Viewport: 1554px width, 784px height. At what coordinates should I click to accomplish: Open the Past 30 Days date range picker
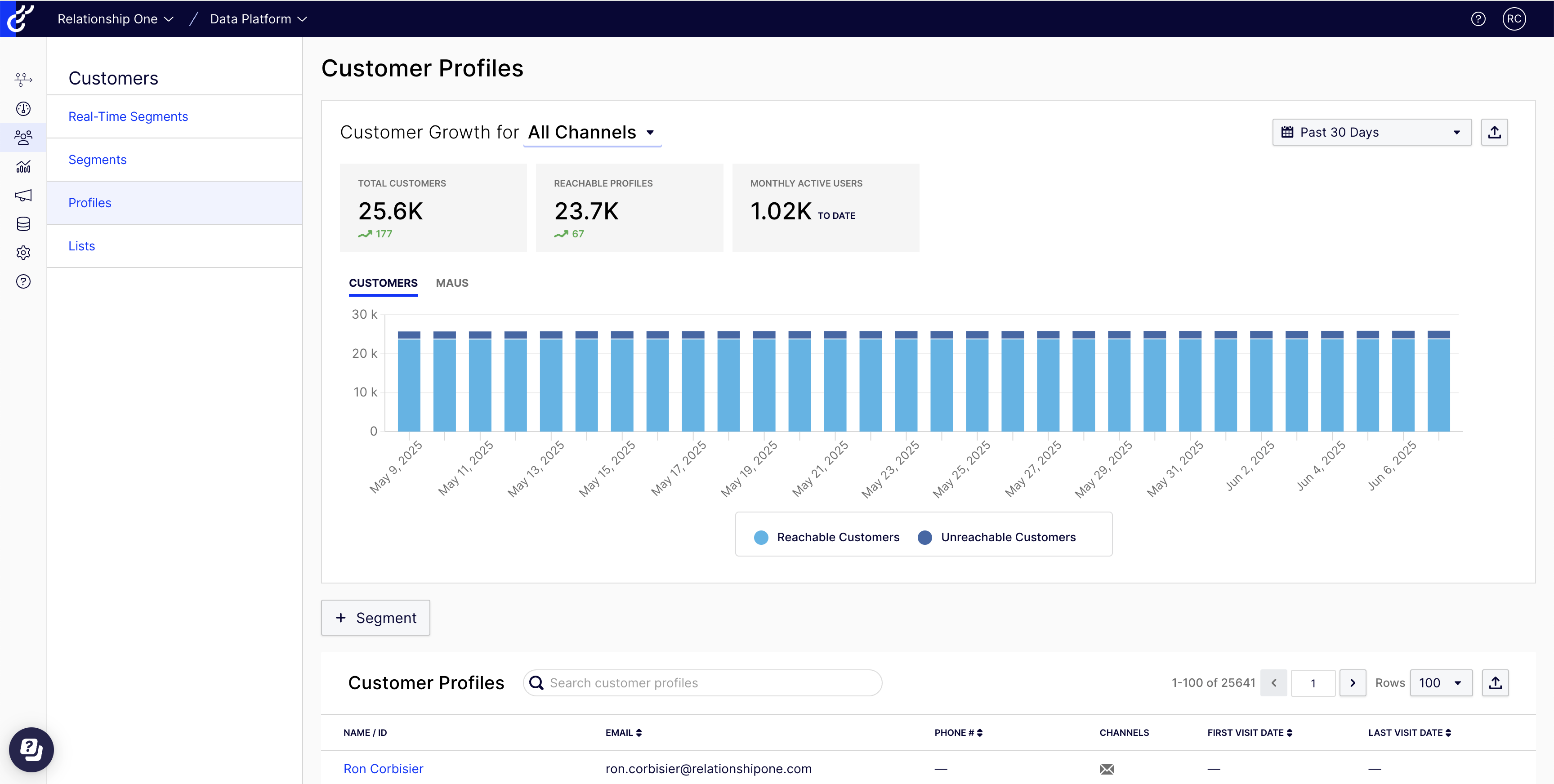pyautogui.click(x=1372, y=131)
